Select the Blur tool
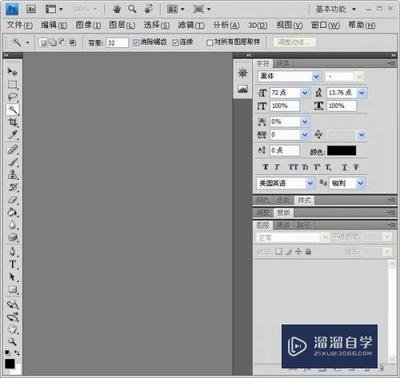The image size is (400, 378). (12, 225)
